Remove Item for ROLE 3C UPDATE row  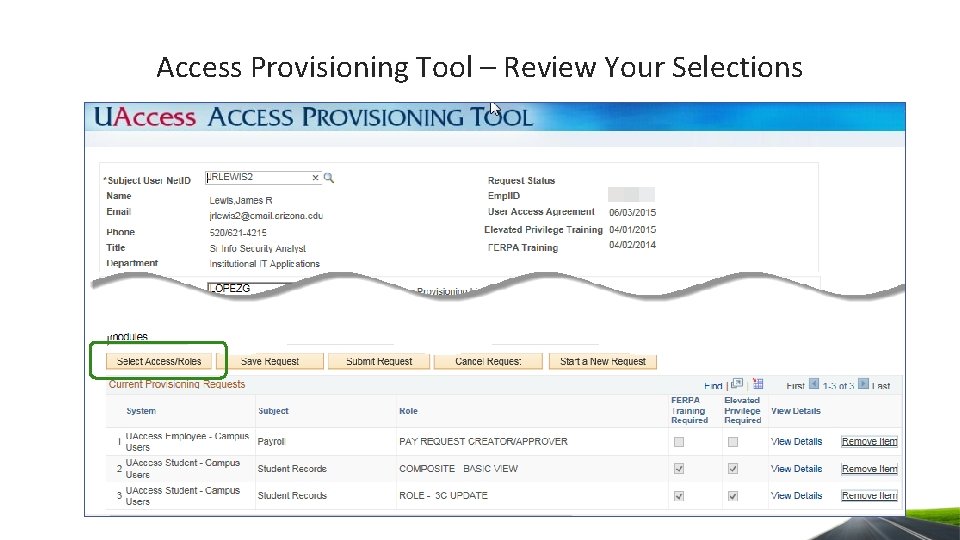869,495
